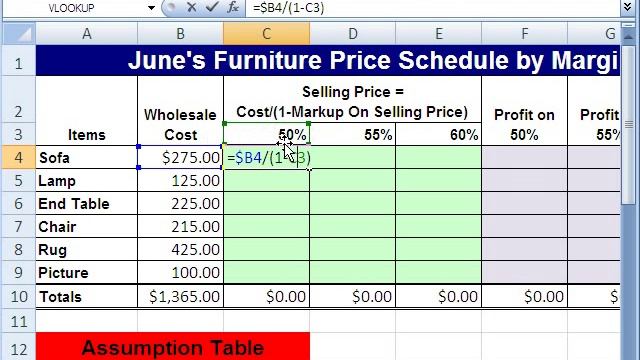This screenshot has height=360, width=640.
Task: Select row 9 header
Action: pyautogui.click(x=19, y=272)
